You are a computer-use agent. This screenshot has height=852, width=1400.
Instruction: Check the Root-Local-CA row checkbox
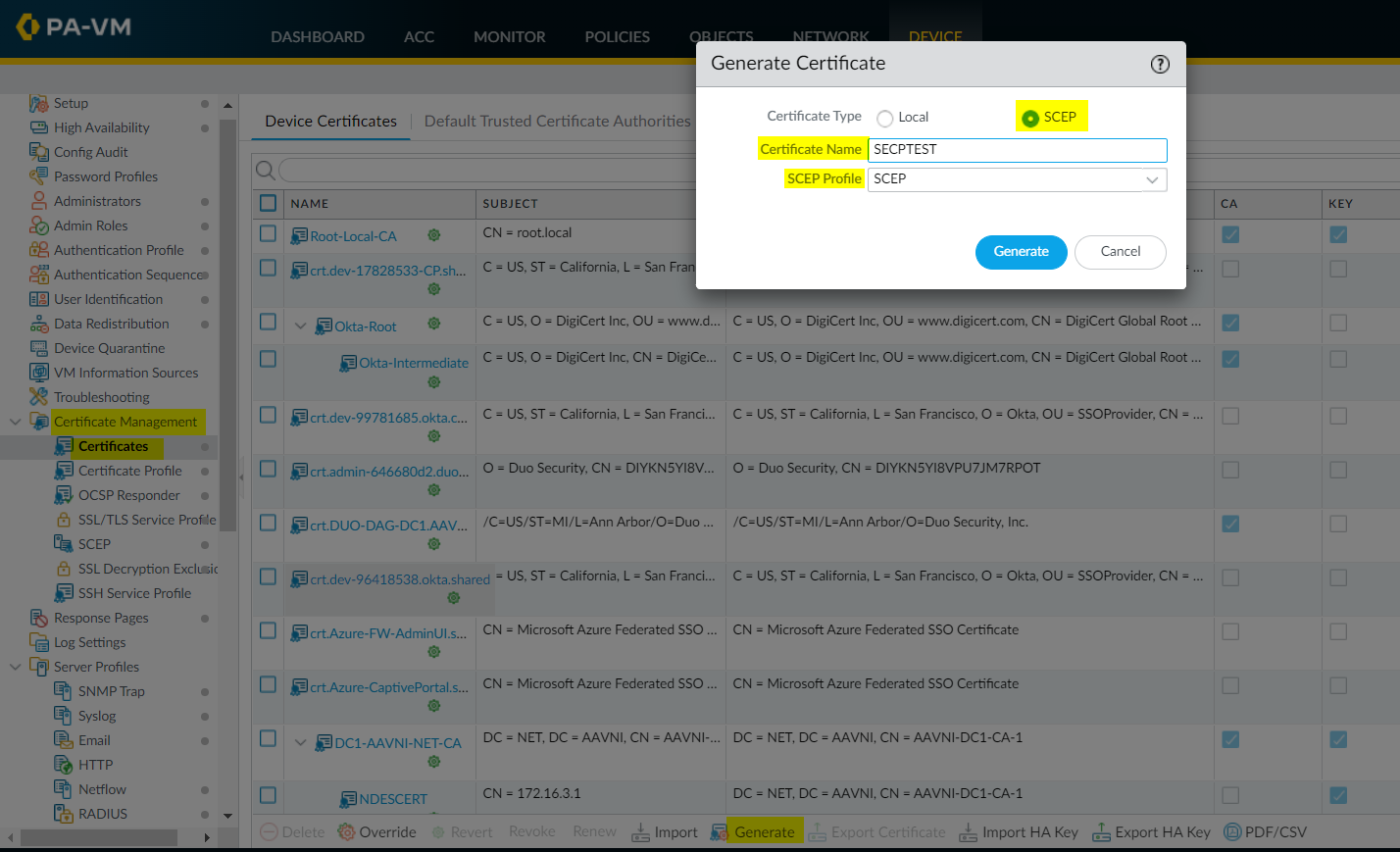(268, 233)
